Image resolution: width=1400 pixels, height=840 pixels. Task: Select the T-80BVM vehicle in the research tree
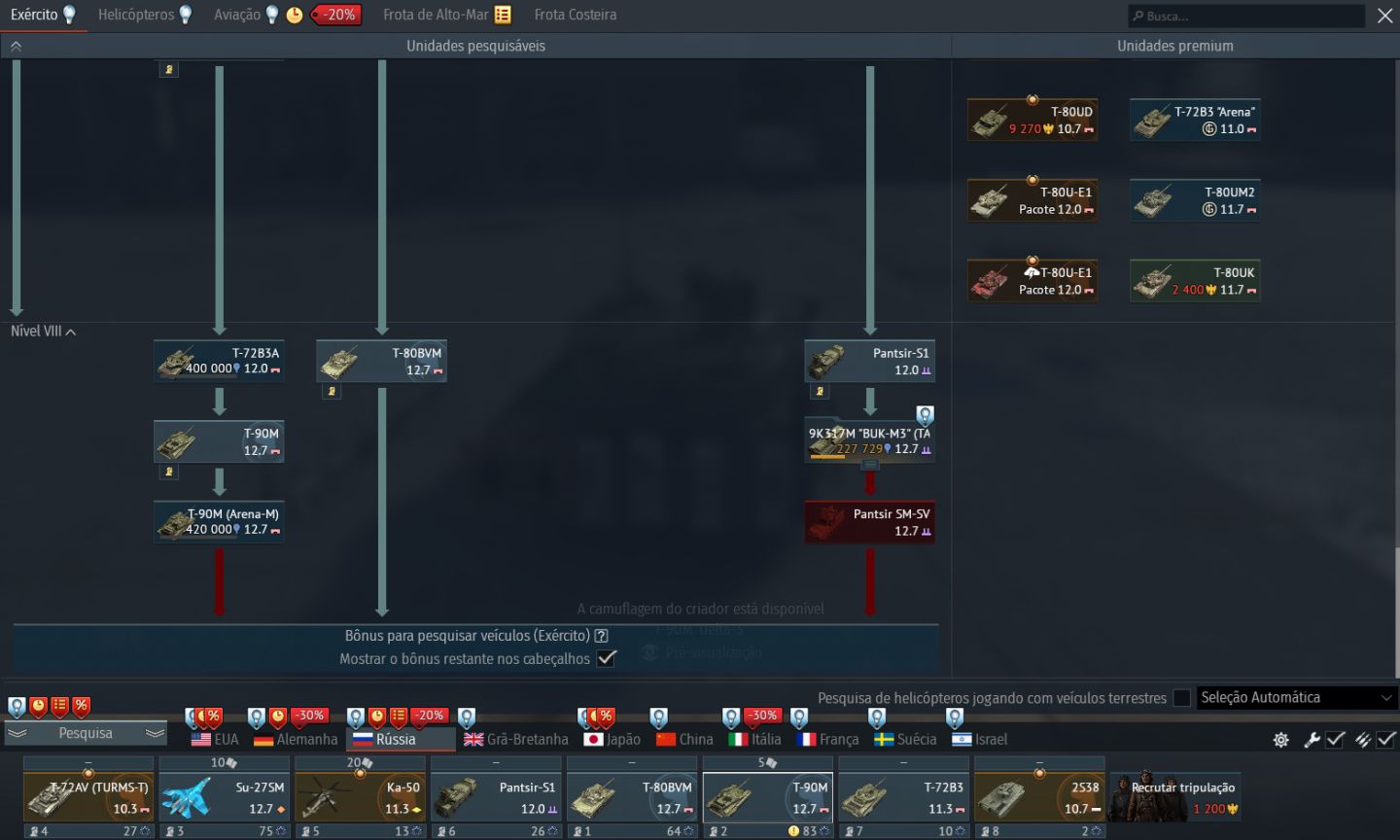tap(381, 361)
